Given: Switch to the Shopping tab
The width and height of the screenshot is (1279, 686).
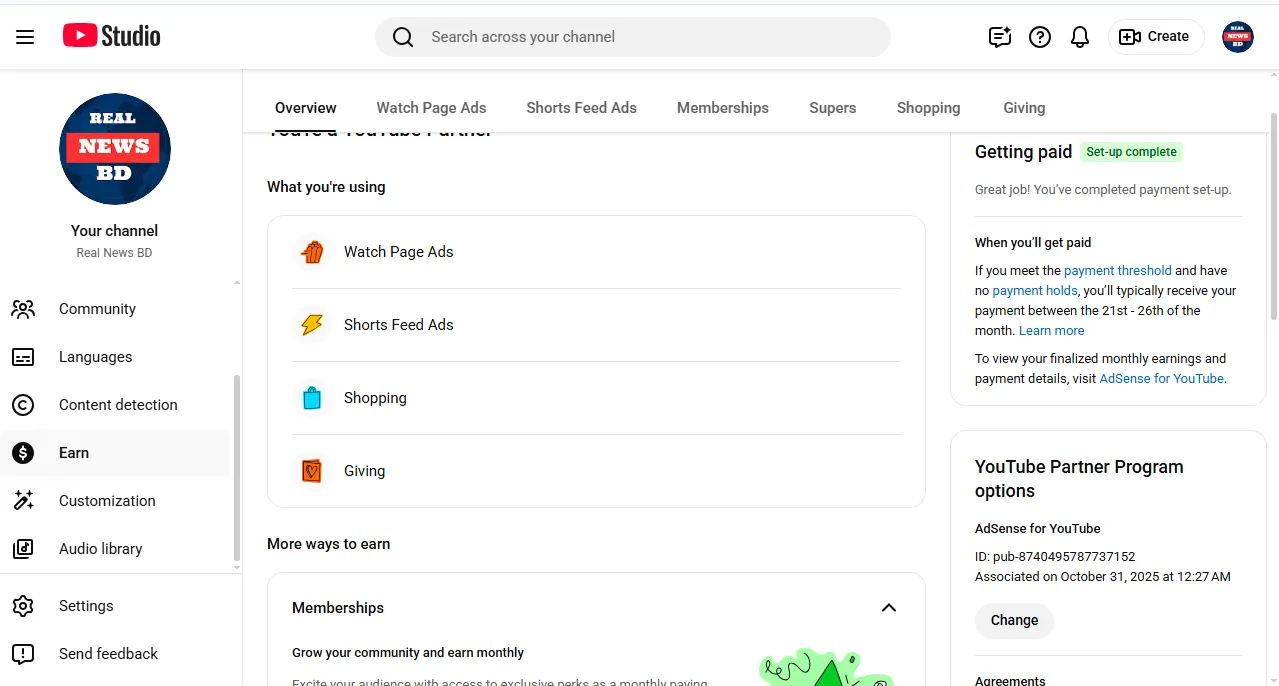Looking at the screenshot, I should (x=929, y=108).
